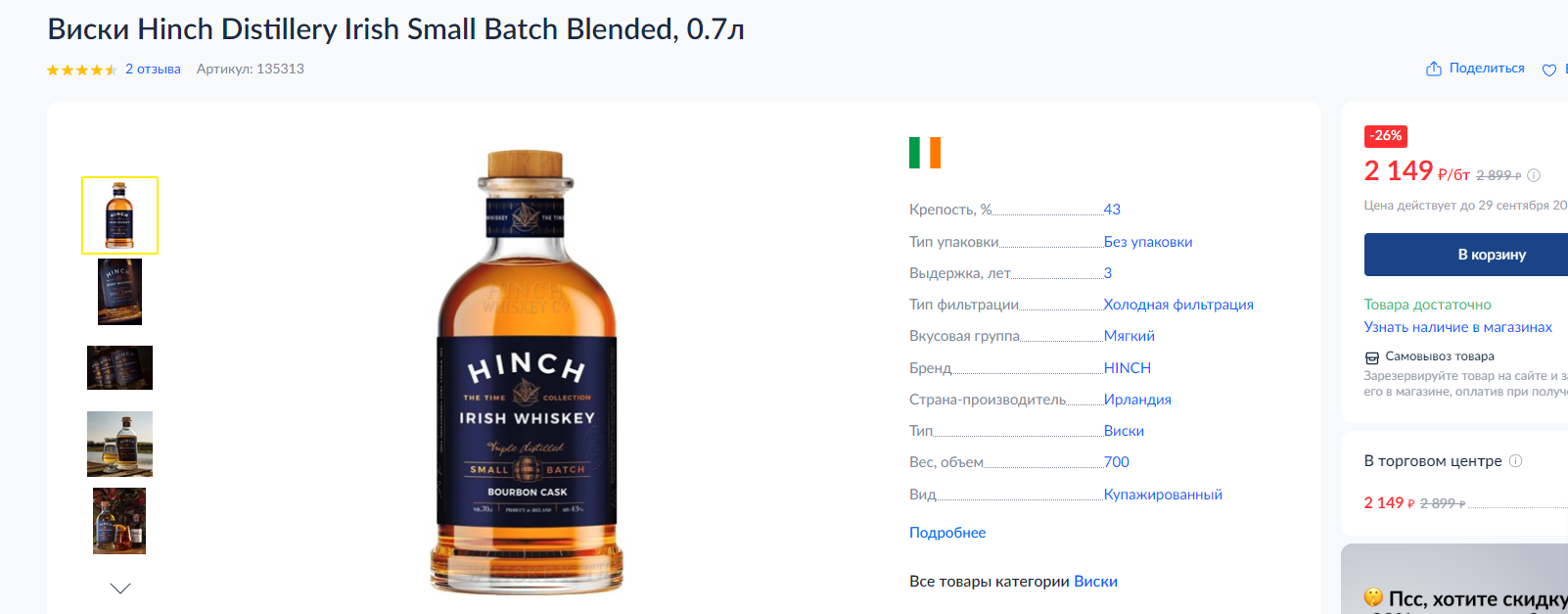Click the info icon beside old price 2 899
The width and height of the screenshot is (1568, 614).
[1534, 175]
